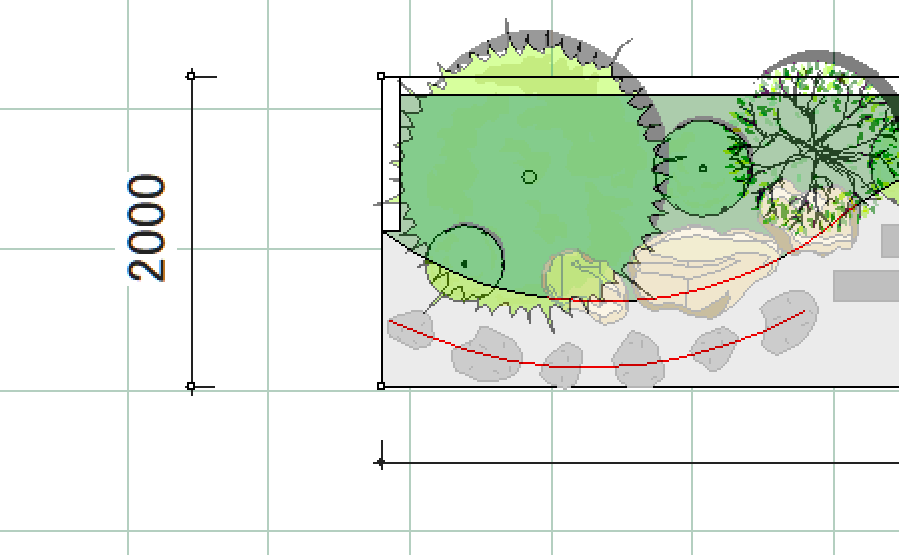899x555 pixels.
Task: Click the stepping stone at the bottom of the arc
Action: [x=563, y=364]
